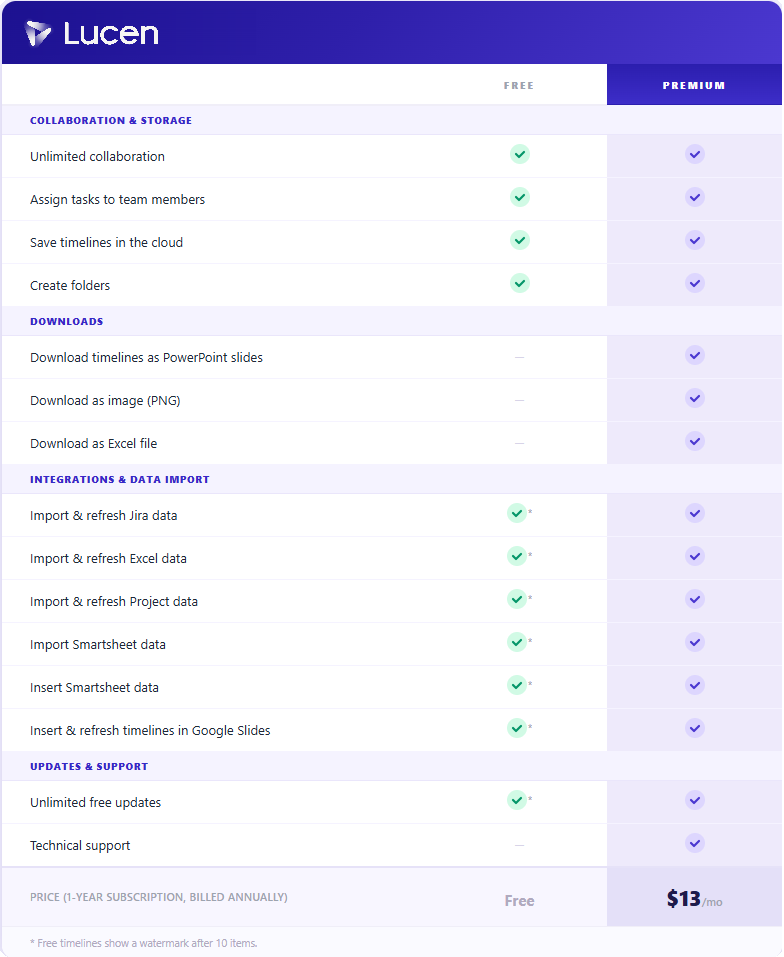Click the Lucen logo icon
The height and width of the screenshot is (957, 784).
pos(38,34)
